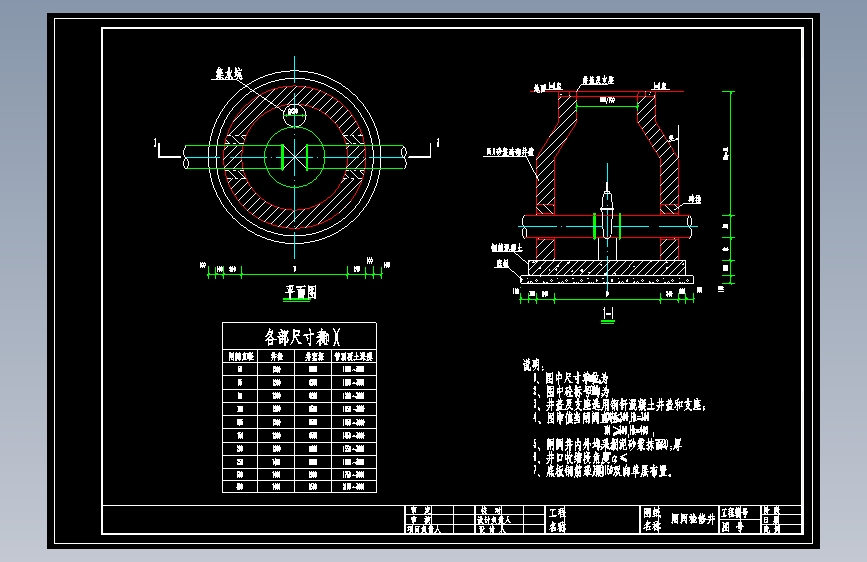Click the 项目负责人 cell in title block

(424, 529)
